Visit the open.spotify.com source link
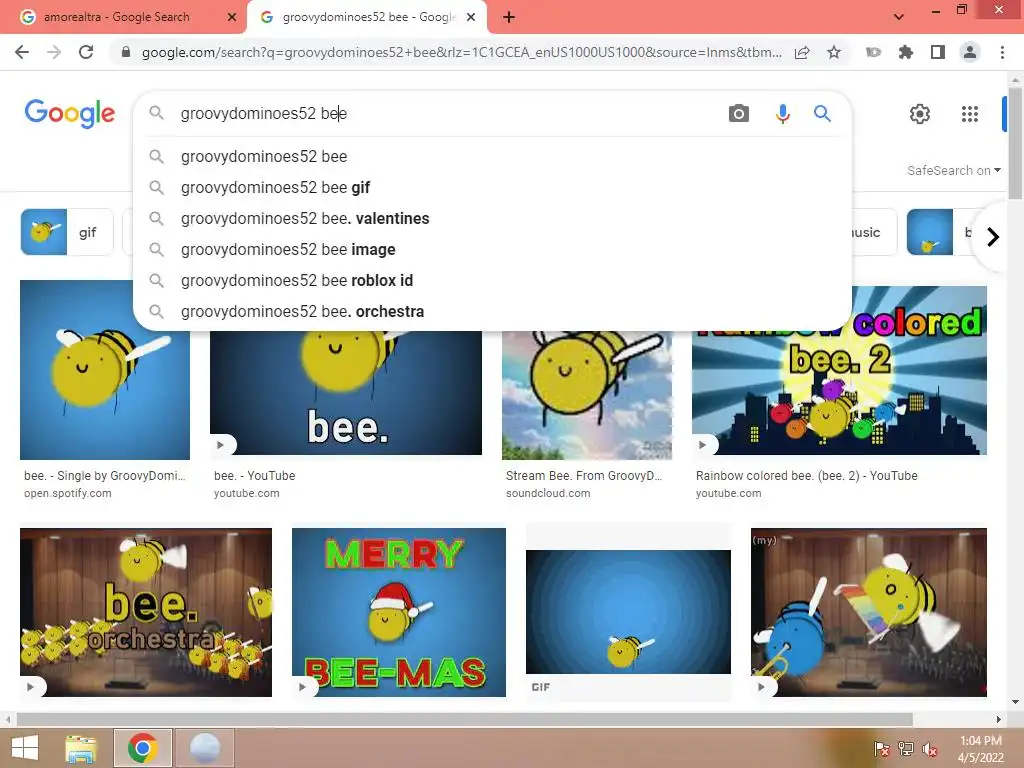Screen dimensions: 1024x768 click(67, 493)
